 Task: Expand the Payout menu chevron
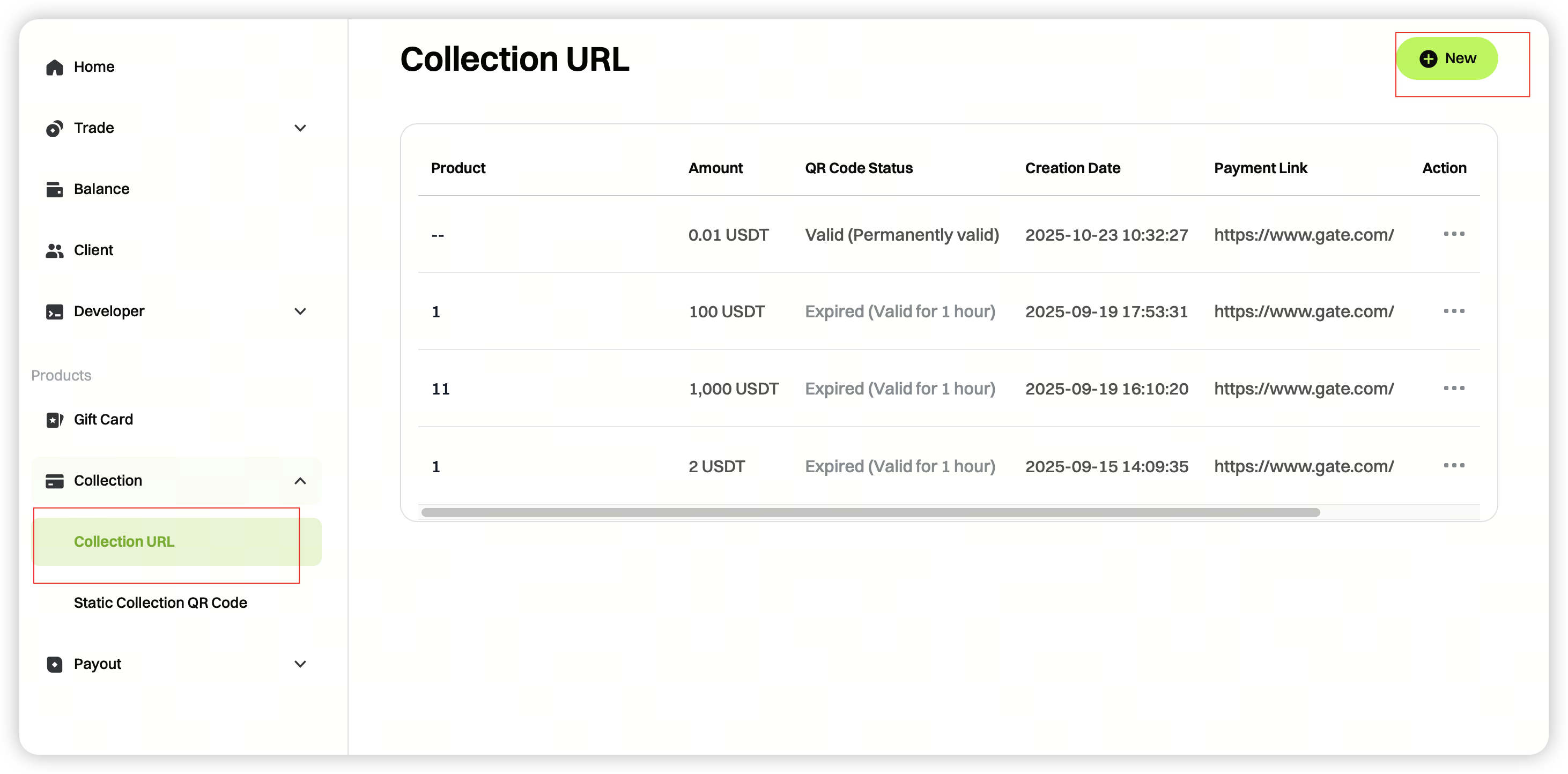(300, 665)
